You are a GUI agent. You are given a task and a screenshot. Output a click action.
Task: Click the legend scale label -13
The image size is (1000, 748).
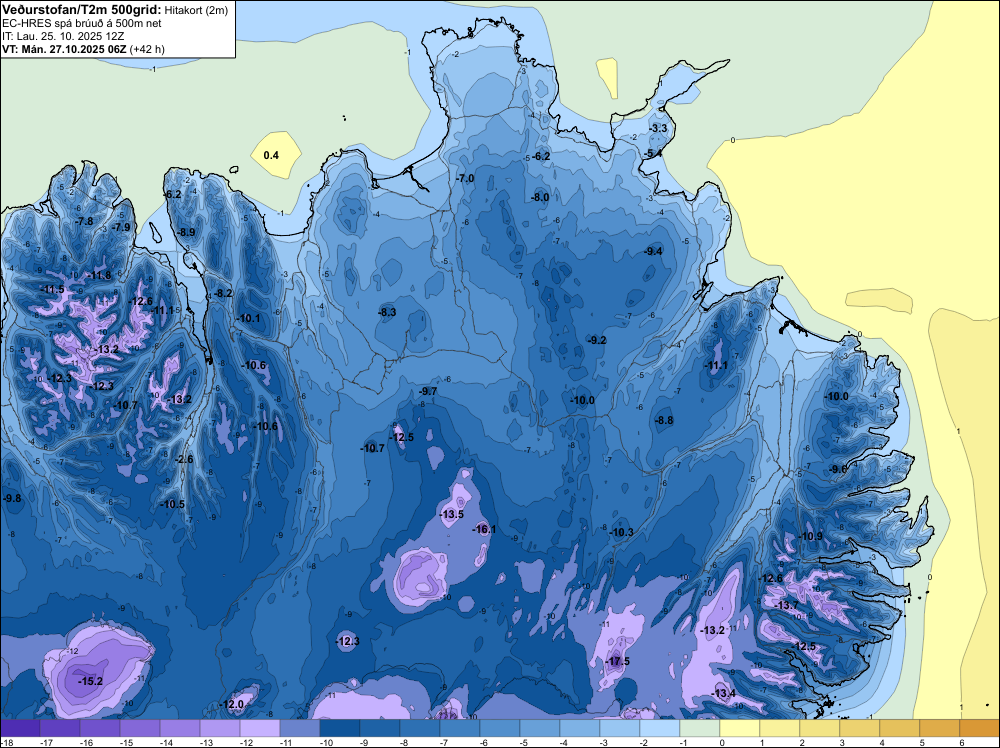207,742
